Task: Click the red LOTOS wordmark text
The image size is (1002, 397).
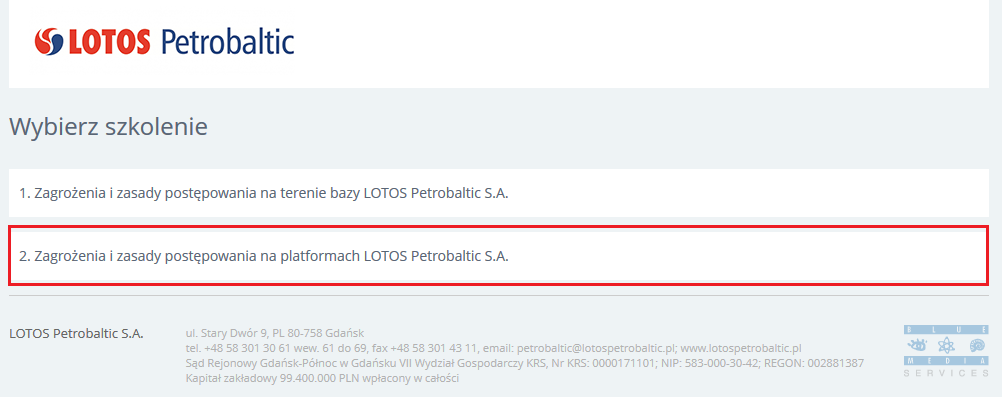Action: [x=109, y=42]
